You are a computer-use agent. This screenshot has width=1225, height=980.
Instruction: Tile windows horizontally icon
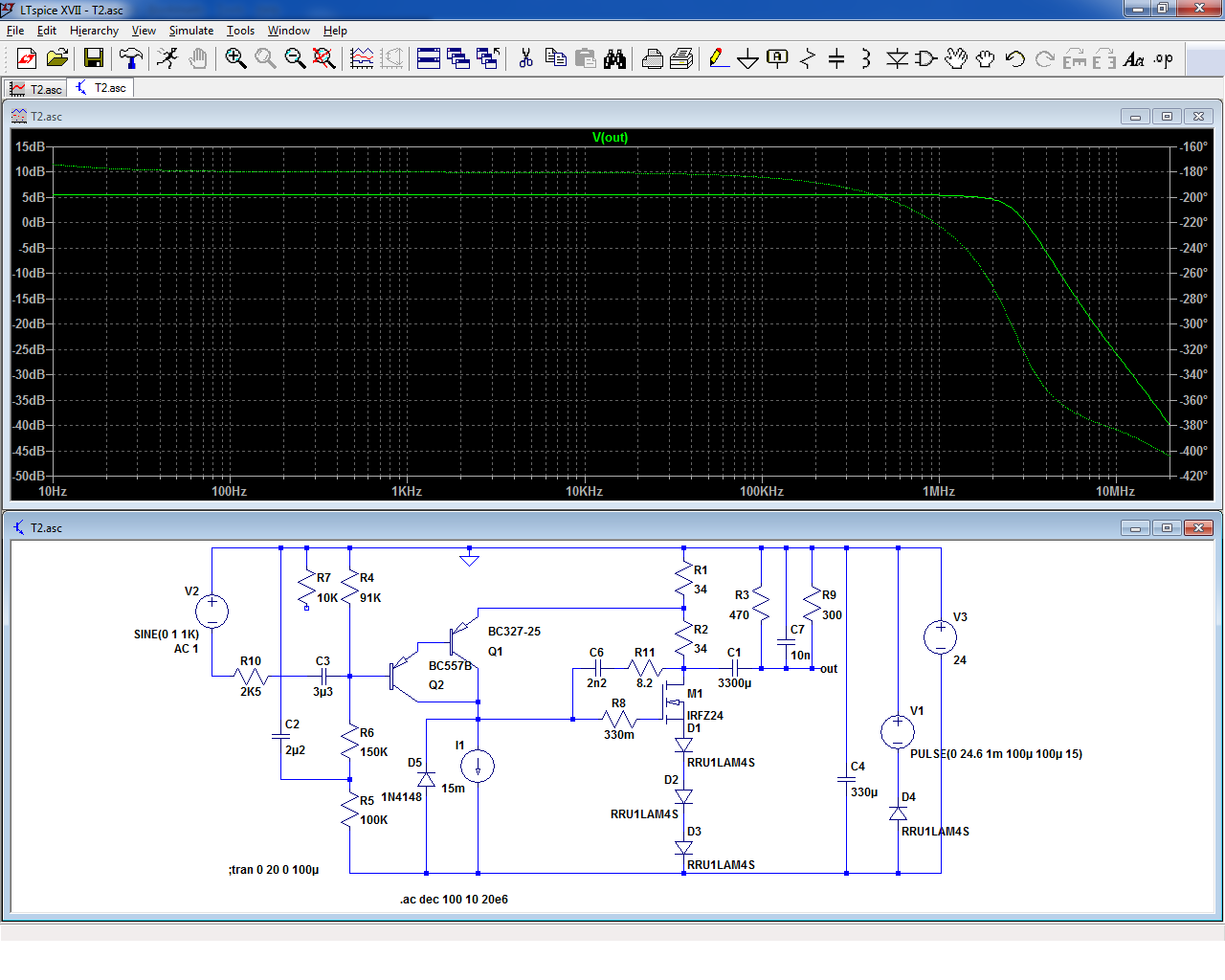point(429,59)
